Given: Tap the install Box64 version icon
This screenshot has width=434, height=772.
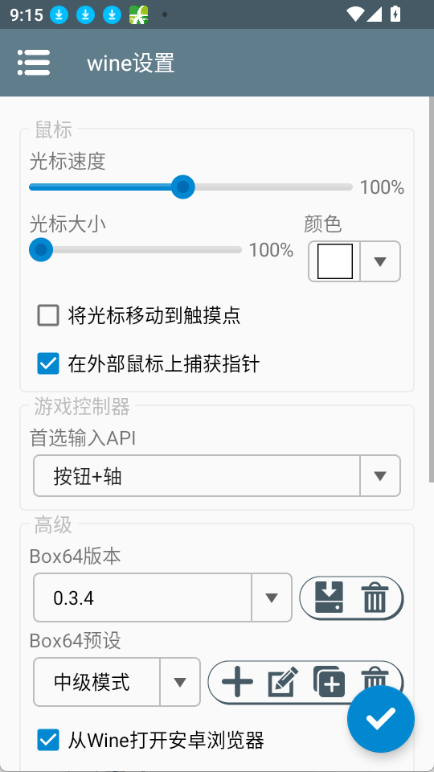Looking at the screenshot, I should point(329,597).
